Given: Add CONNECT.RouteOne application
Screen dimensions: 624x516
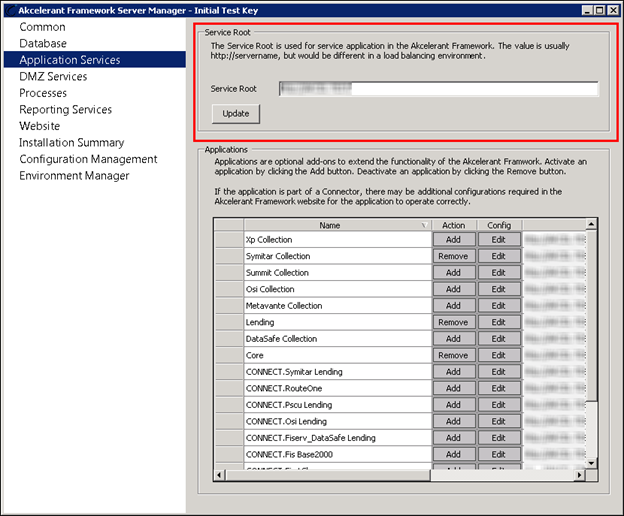Looking at the screenshot, I should click(x=453, y=389).
